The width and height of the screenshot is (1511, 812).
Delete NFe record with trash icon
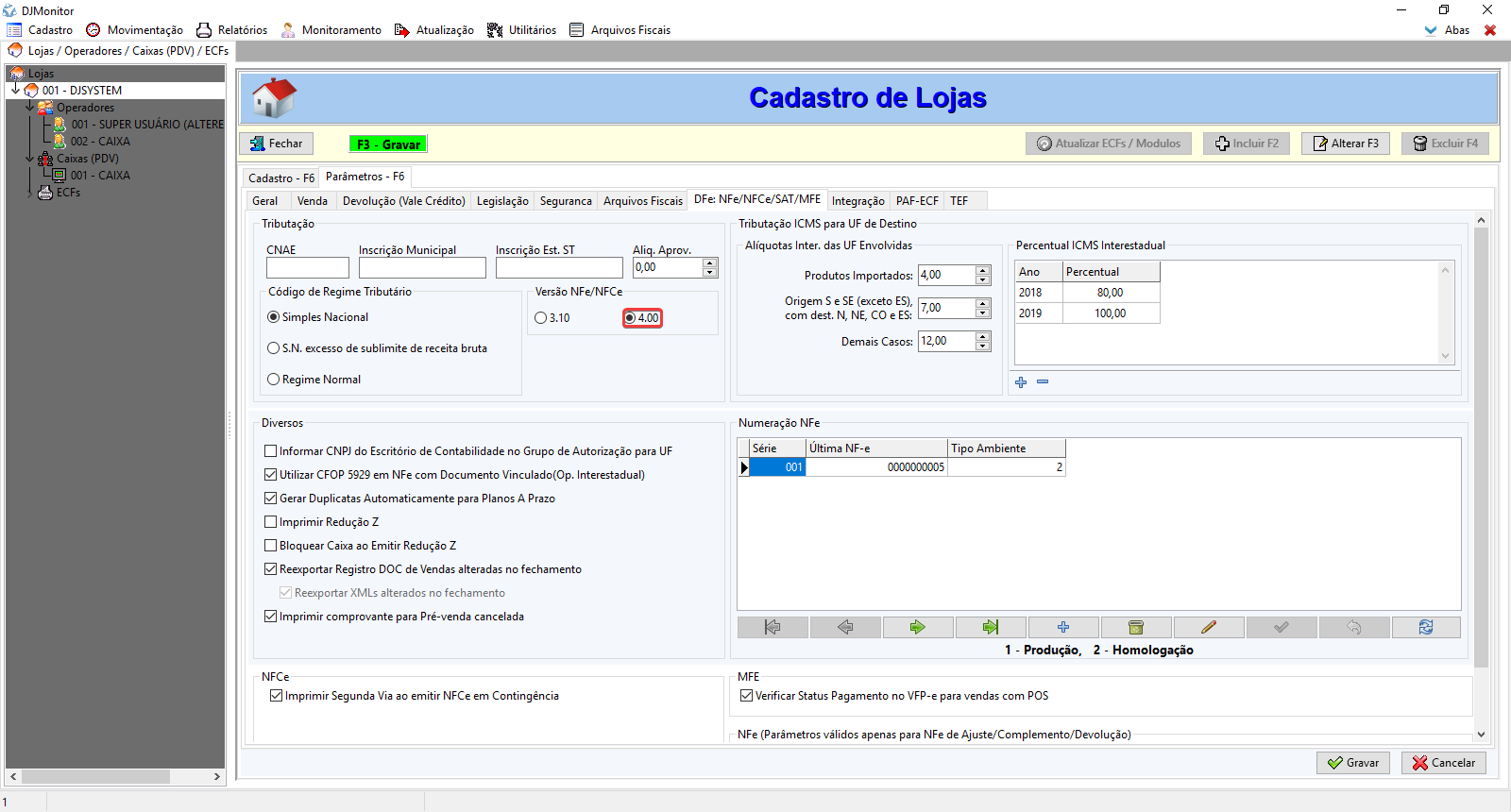[x=1135, y=627]
